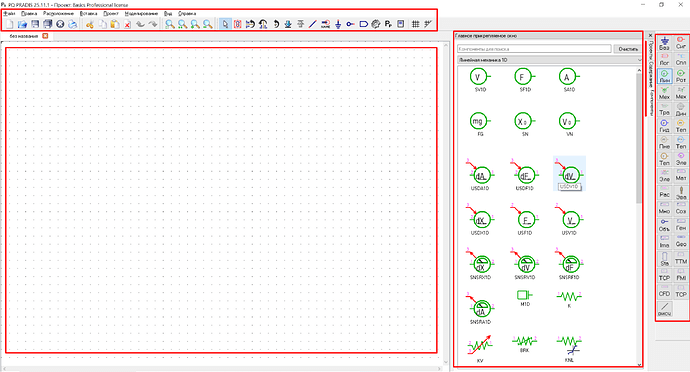This screenshot has height=372, width=690.
Task: Close the без названия document tab
Action: click(x=45, y=36)
